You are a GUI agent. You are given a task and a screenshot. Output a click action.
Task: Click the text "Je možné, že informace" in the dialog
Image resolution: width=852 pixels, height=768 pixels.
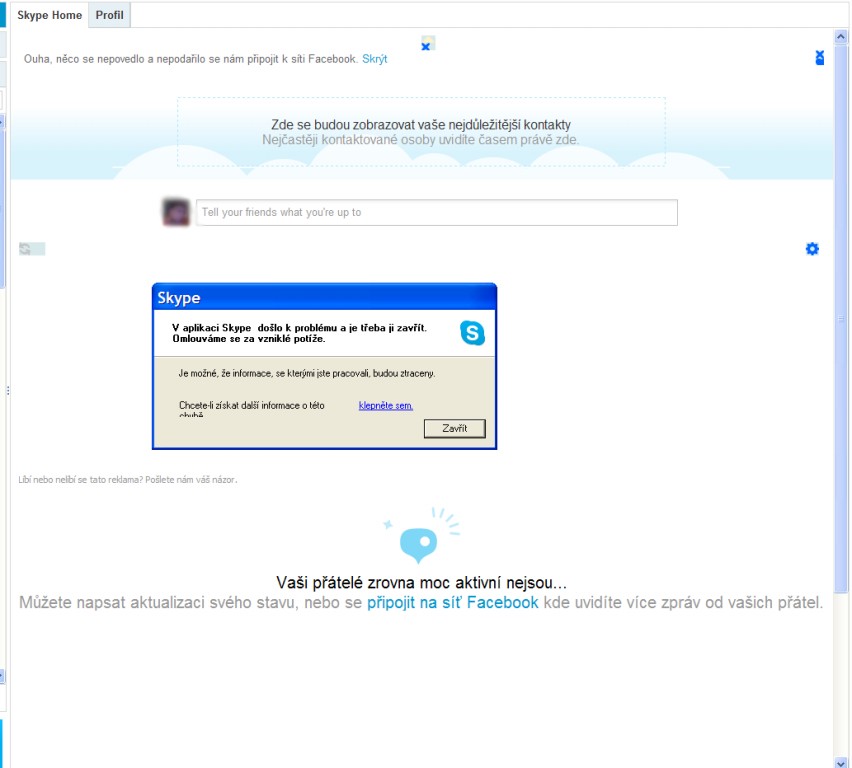[225, 373]
